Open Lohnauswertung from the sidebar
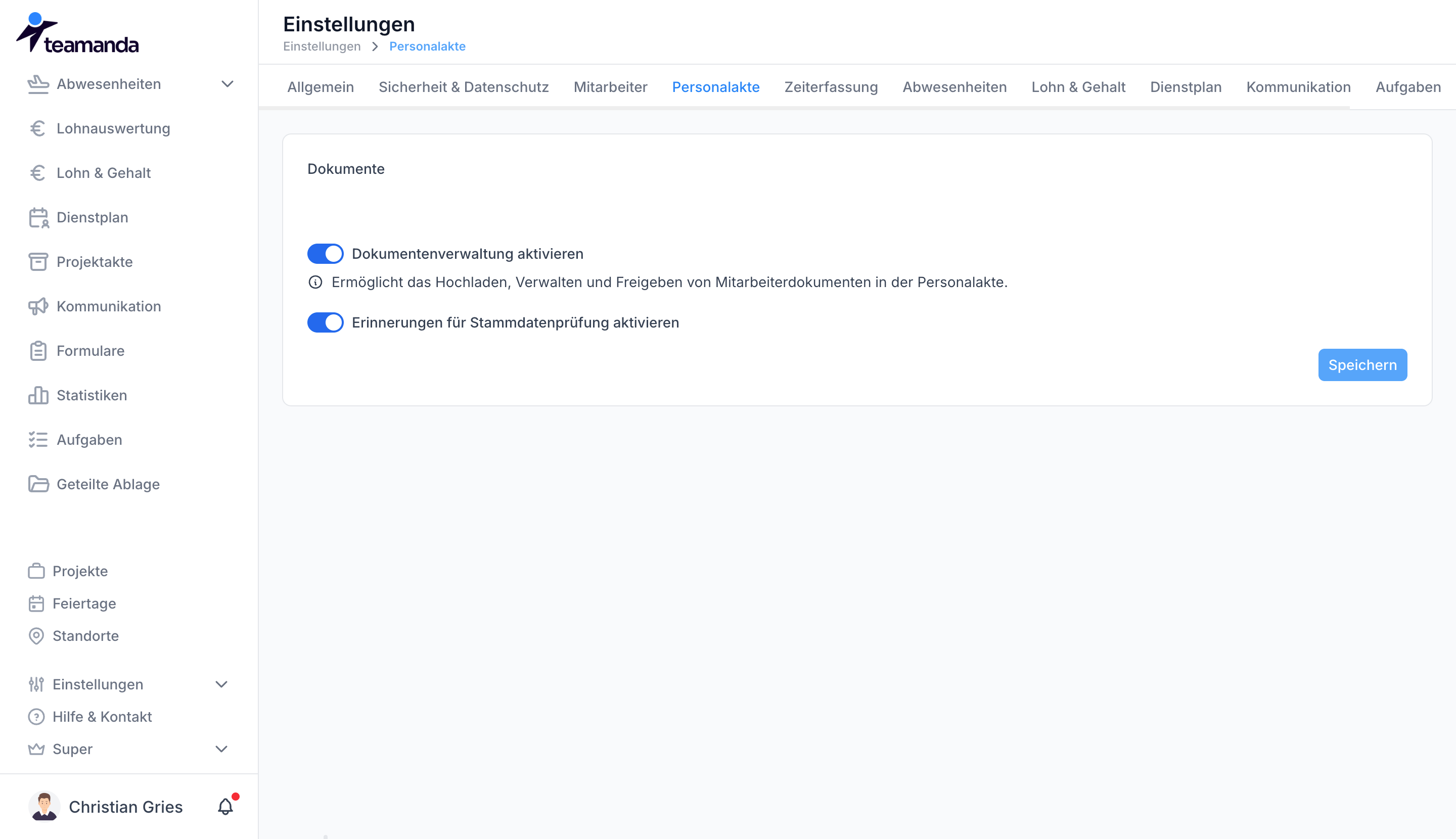This screenshot has height=839, width=1456. point(113,128)
